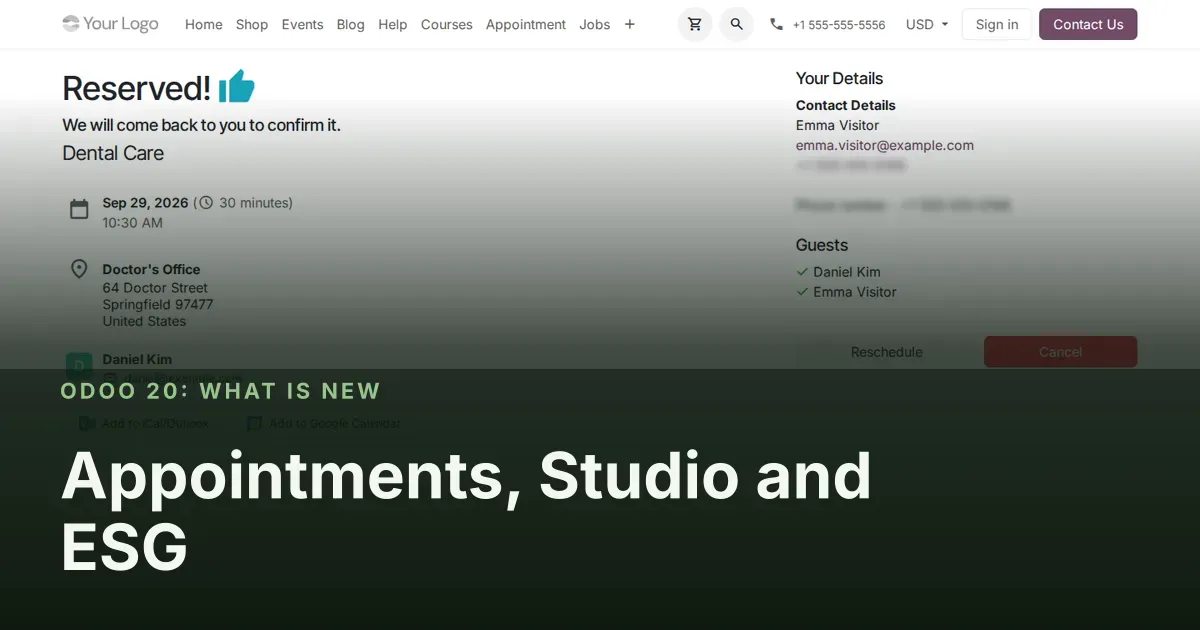Click the Your Details heading

[x=840, y=78]
